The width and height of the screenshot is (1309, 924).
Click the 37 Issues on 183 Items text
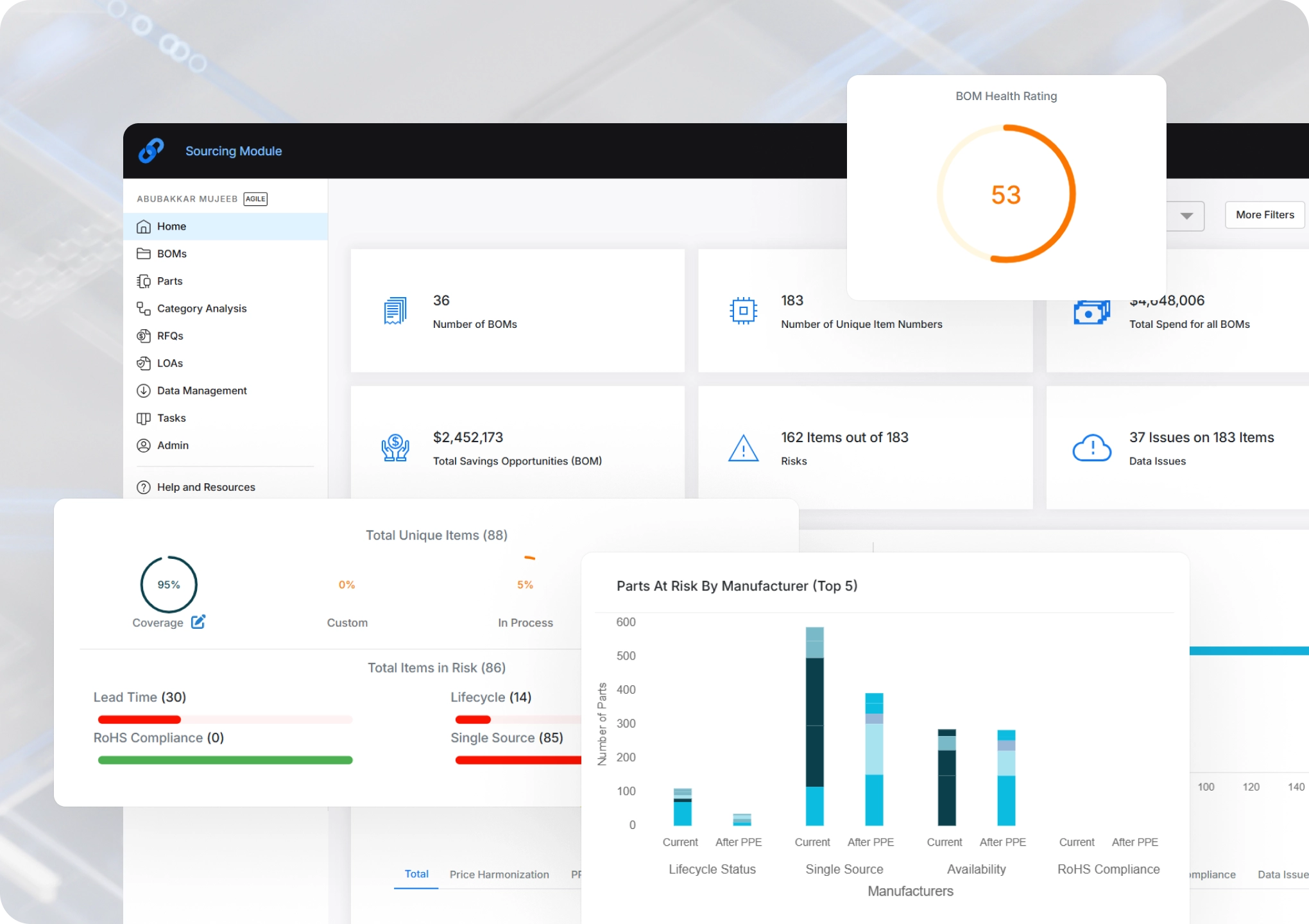point(1201,438)
